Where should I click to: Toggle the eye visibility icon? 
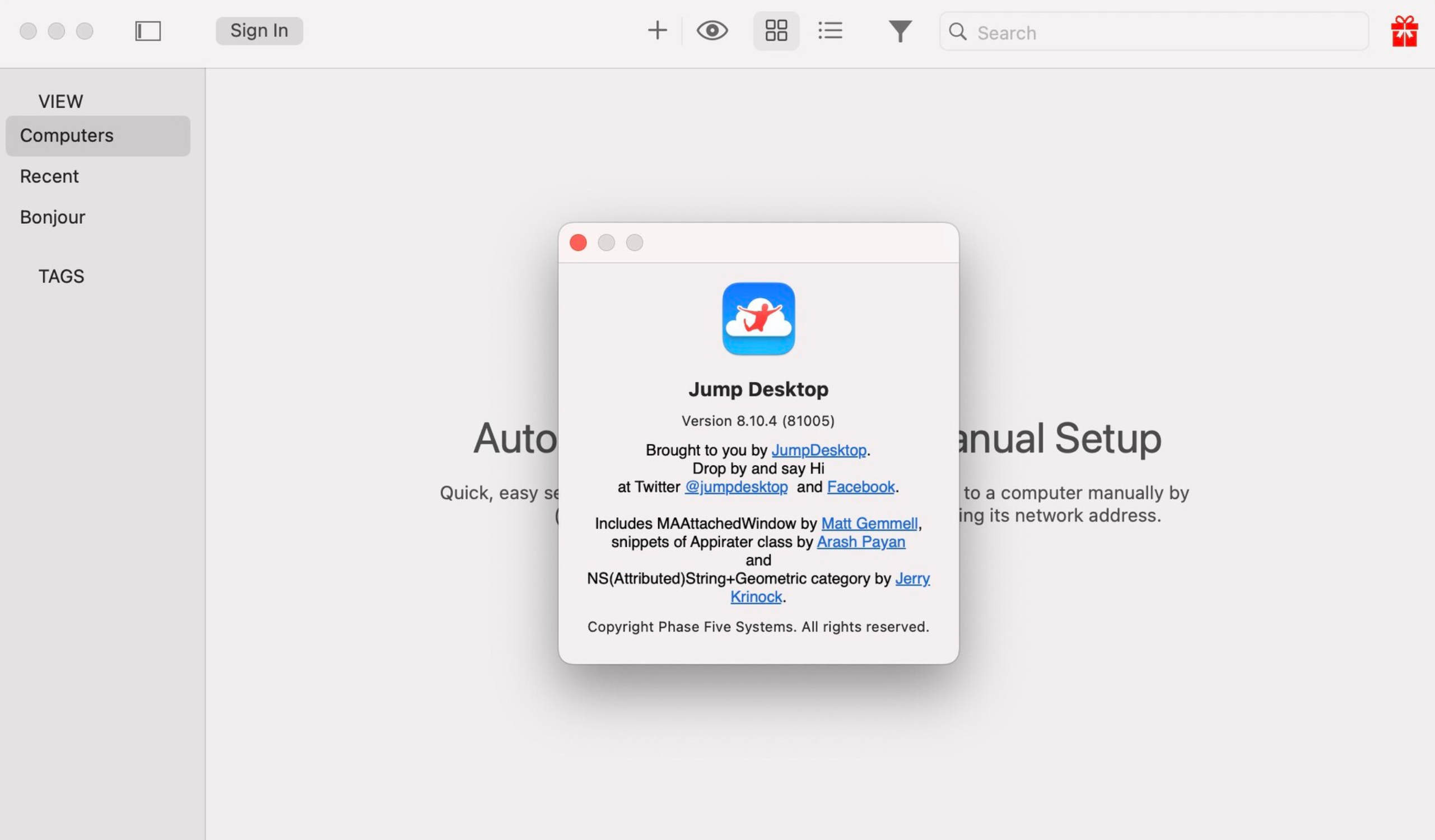[712, 31]
